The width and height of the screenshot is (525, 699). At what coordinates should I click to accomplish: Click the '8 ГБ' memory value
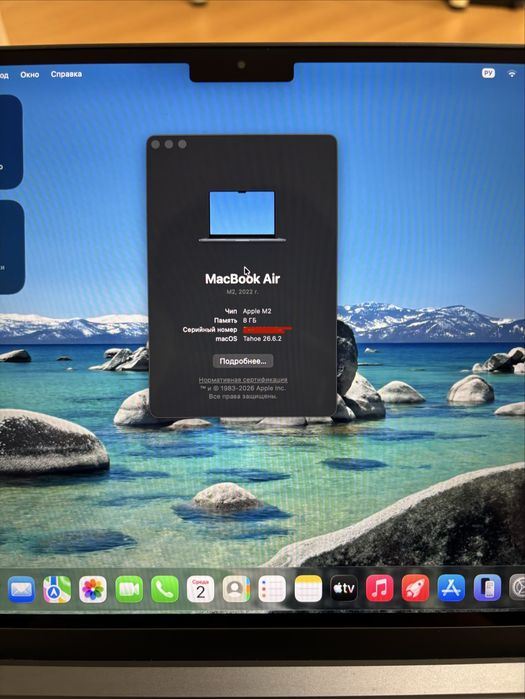click(250, 320)
